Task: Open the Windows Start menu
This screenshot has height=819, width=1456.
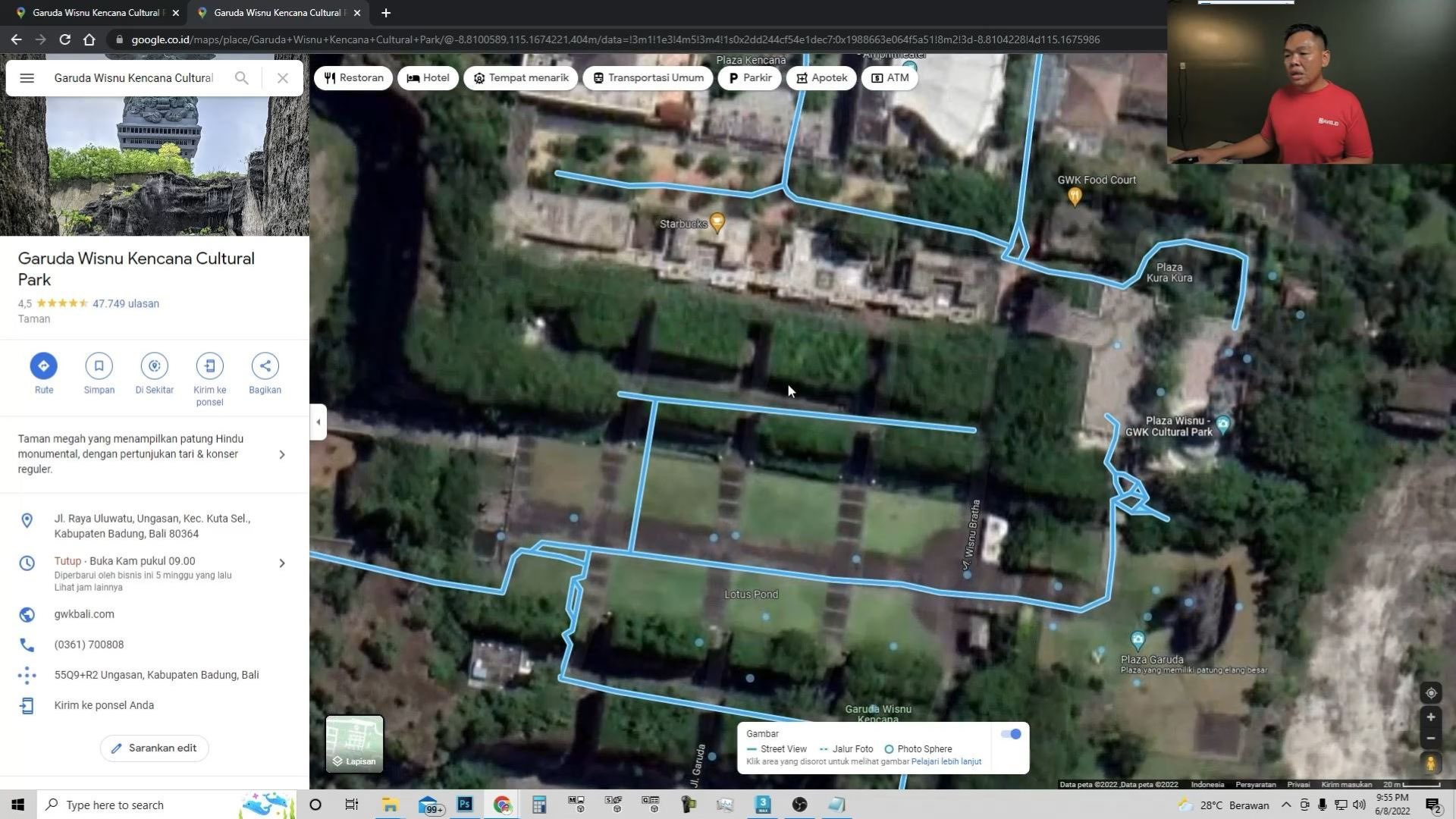Action: coord(18,805)
